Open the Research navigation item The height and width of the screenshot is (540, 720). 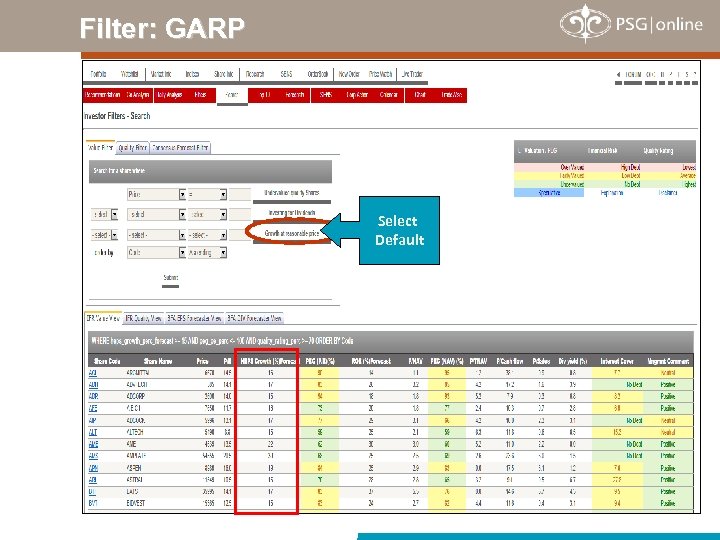pos(255,74)
